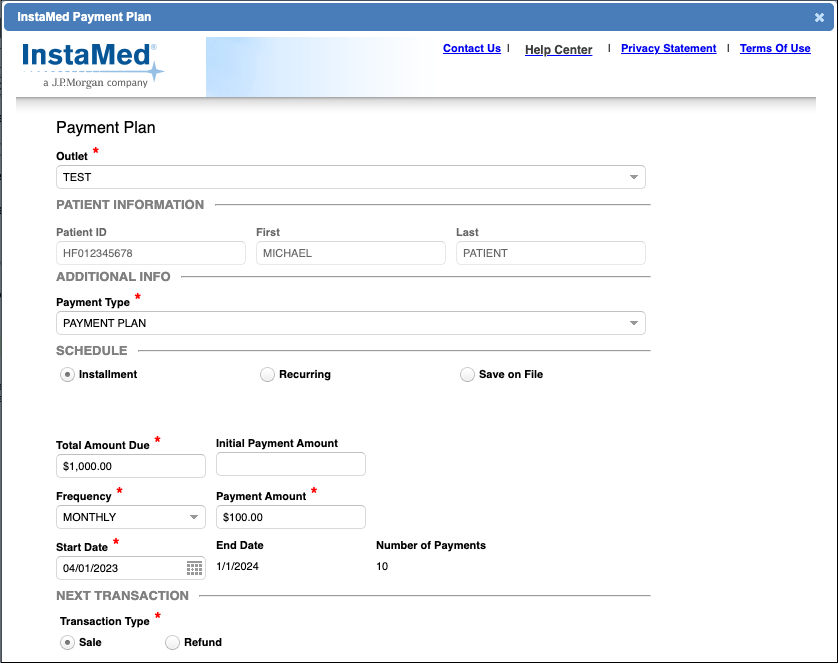Click the Transaction Type label
Viewport: 838px width, 664px height.
(105, 621)
